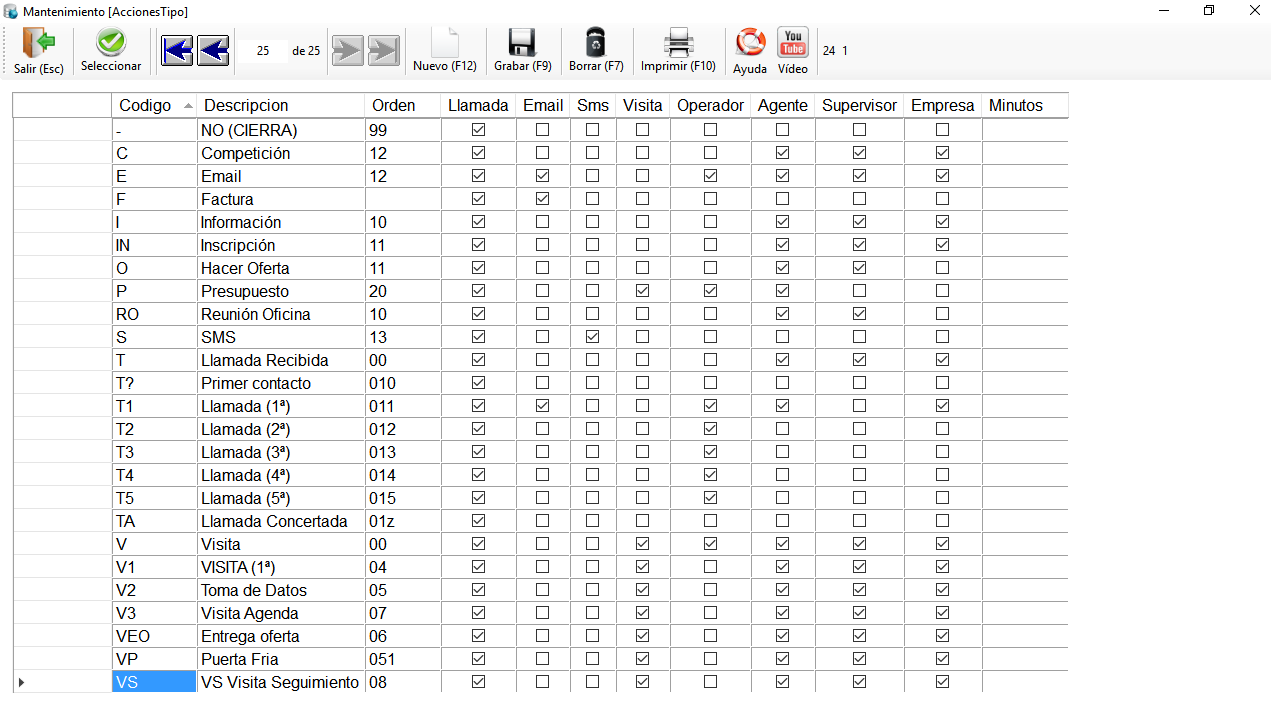Go to the previous record arrow
This screenshot has width=1271, height=707.
point(213,50)
